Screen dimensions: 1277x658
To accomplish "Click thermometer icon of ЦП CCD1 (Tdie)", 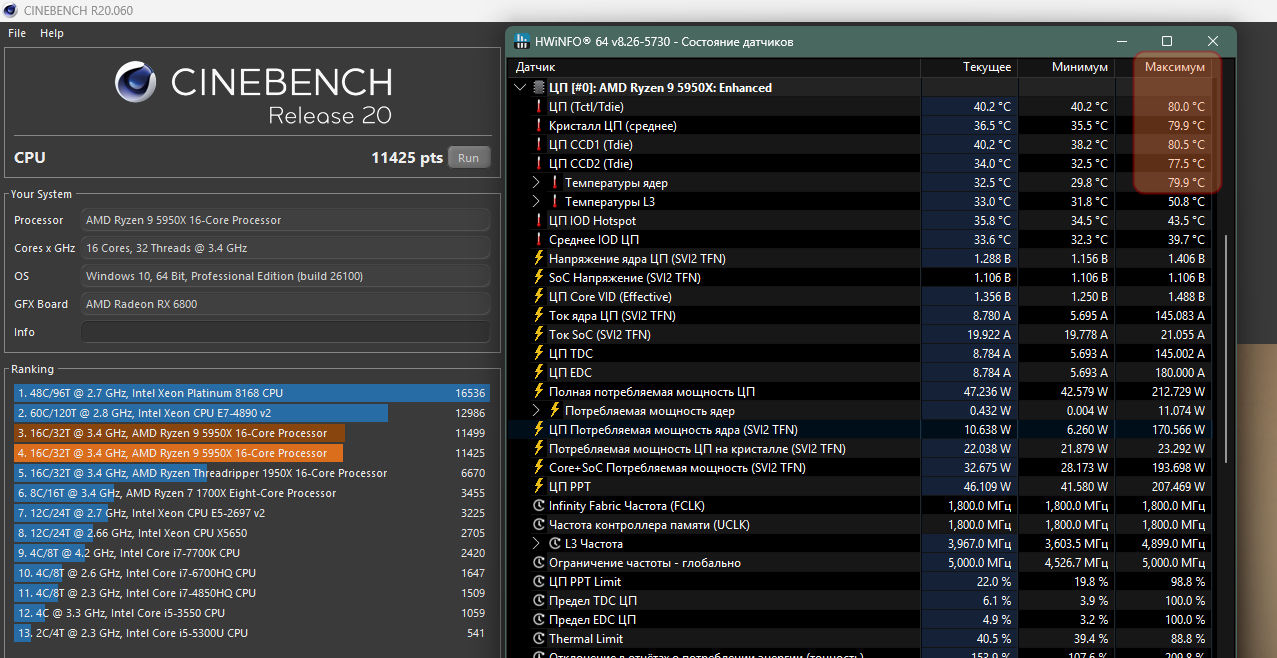I will pos(539,145).
